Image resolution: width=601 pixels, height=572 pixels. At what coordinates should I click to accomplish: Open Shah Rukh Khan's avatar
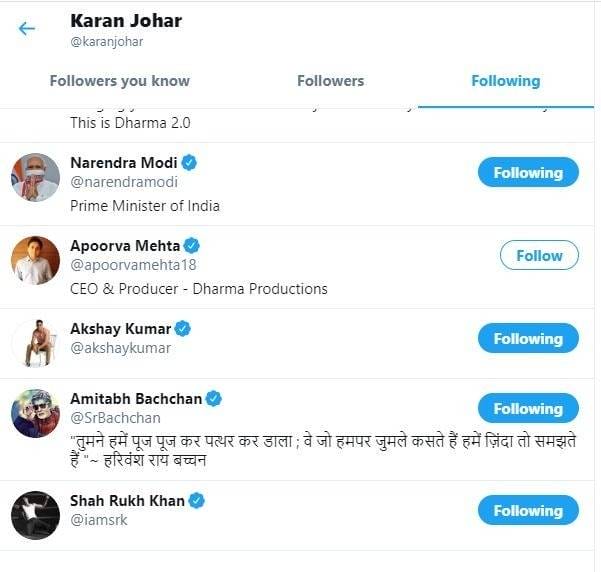click(x=35, y=515)
